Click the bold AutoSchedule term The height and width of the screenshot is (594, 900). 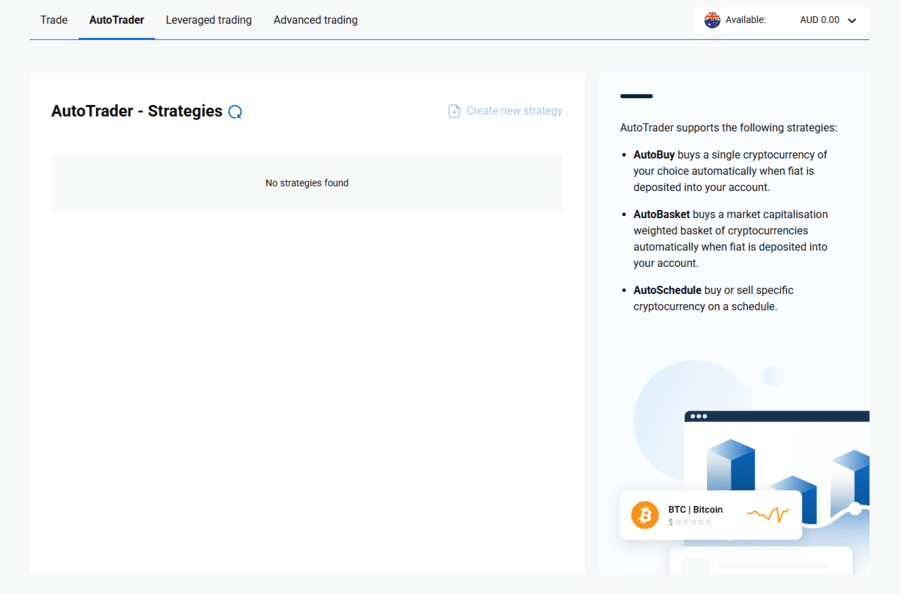click(667, 290)
